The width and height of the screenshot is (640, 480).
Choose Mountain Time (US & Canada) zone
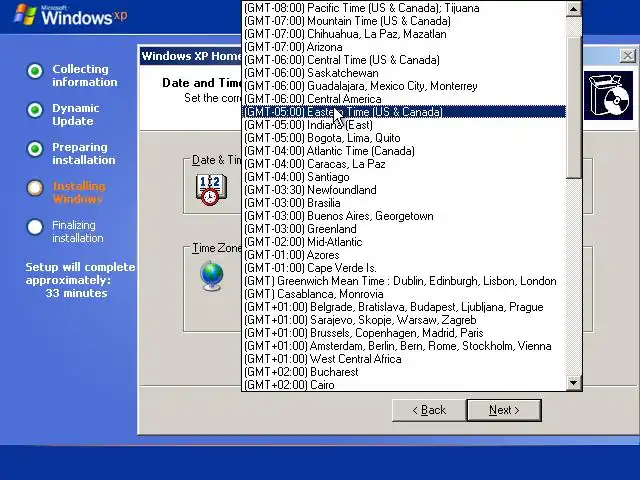click(404, 21)
